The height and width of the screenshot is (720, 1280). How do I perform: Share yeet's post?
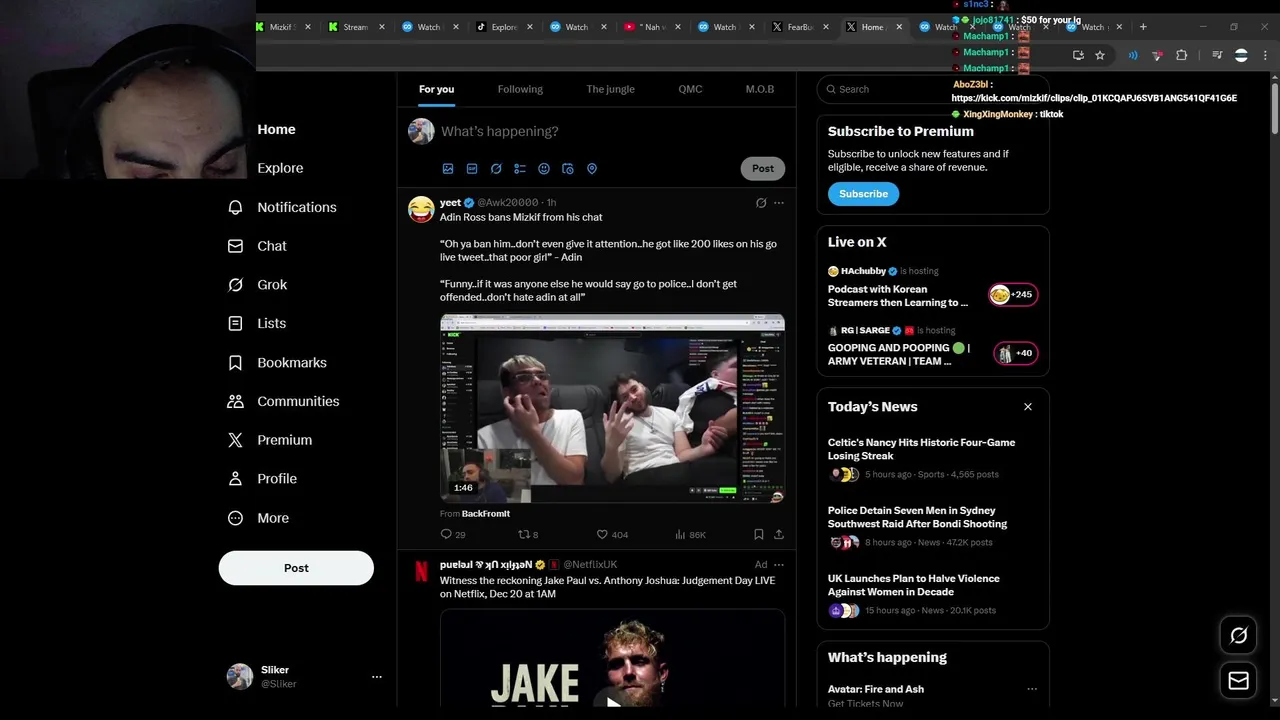pyautogui.click(x=779, y=535)
